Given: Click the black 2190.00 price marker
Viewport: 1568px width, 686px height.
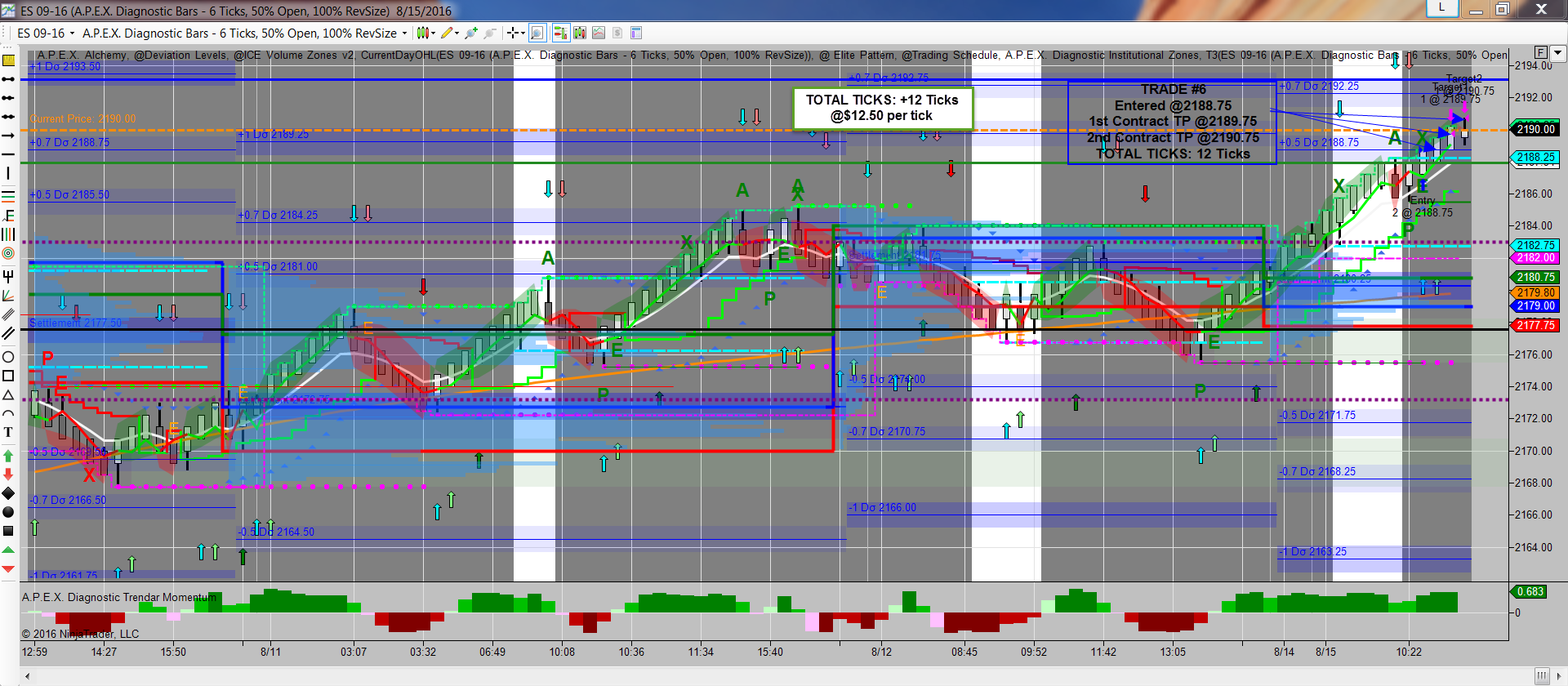Looking at the screenshot, I should [x=1536, y=129].
